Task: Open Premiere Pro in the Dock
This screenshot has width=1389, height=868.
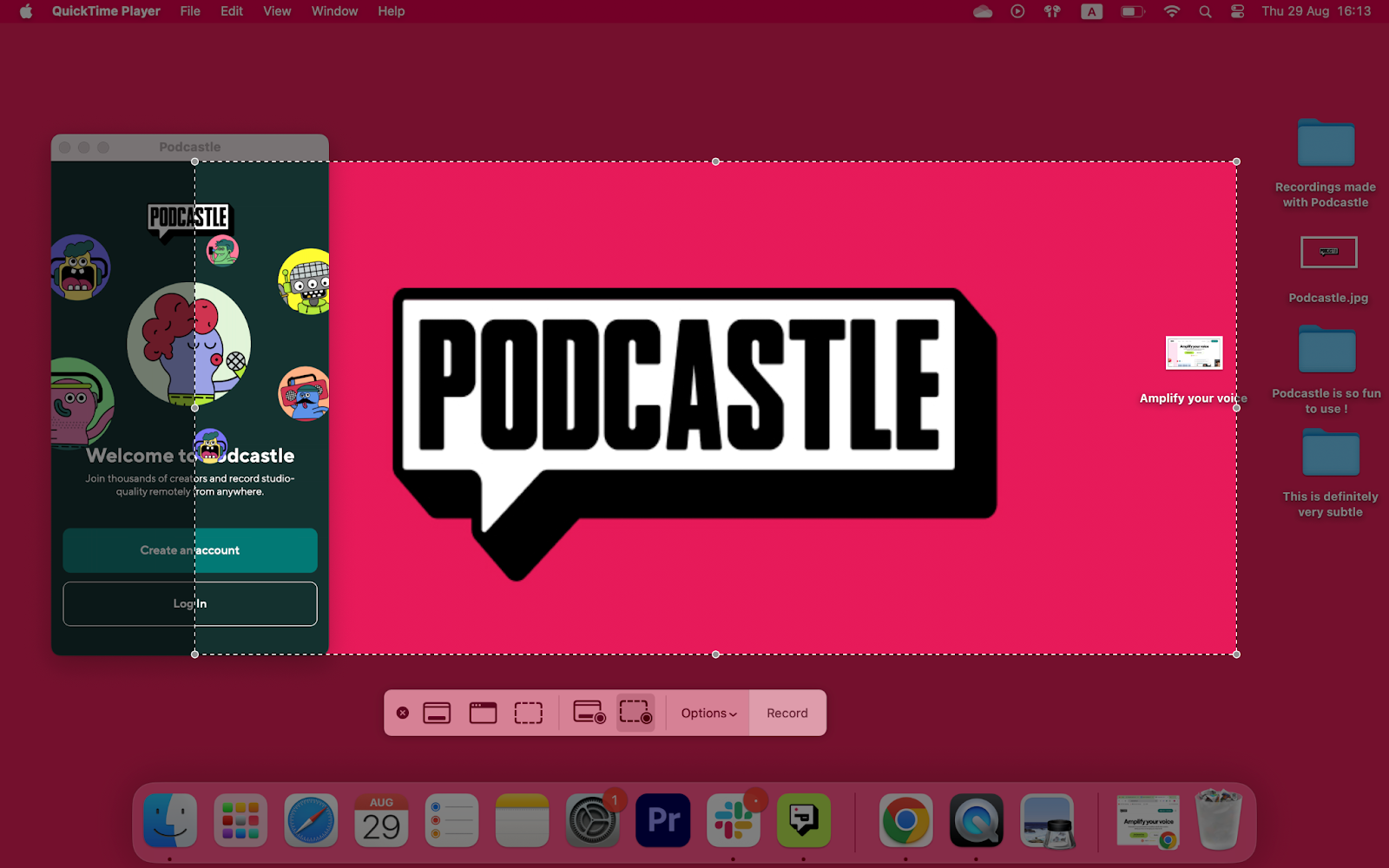Action: (663, 820)
